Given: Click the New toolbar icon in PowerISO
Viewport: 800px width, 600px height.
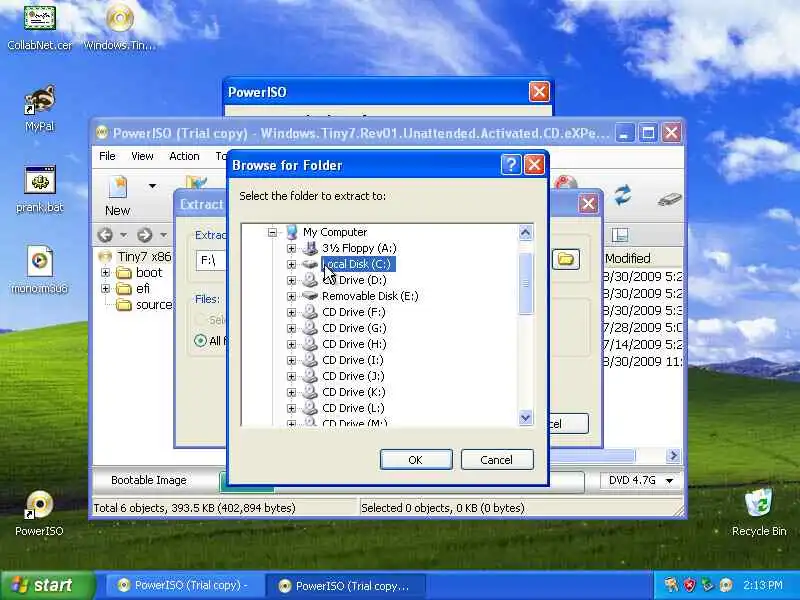Looking at the screenshot, I should point(117,196).
